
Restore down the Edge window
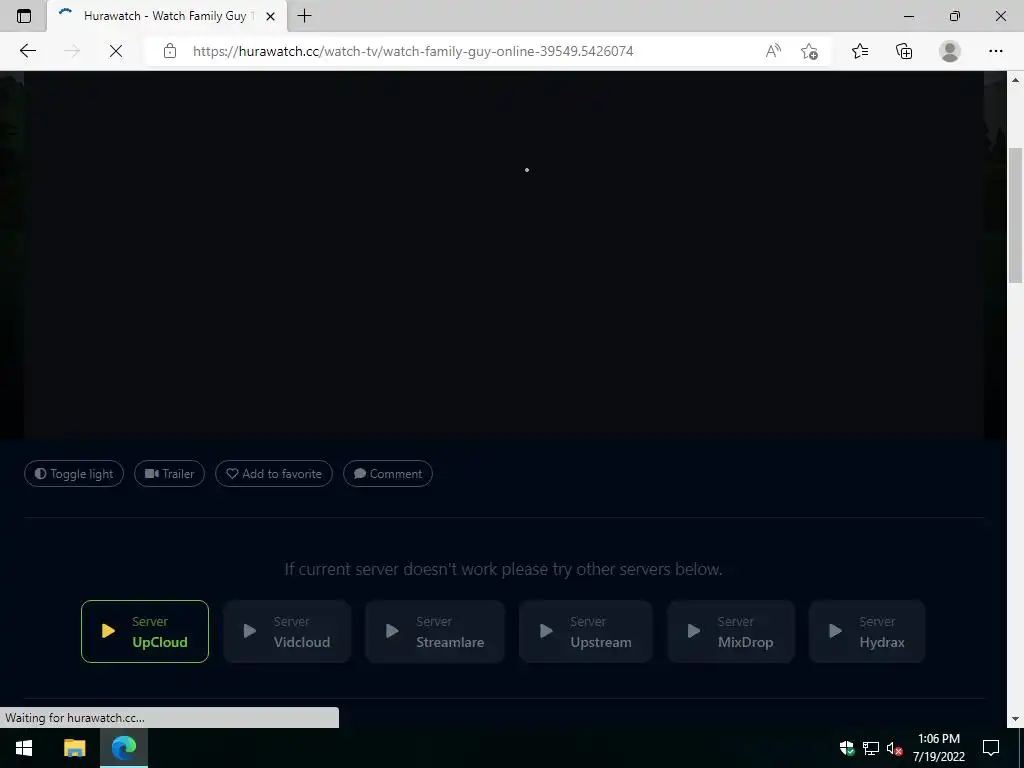[x=955, y=16]
